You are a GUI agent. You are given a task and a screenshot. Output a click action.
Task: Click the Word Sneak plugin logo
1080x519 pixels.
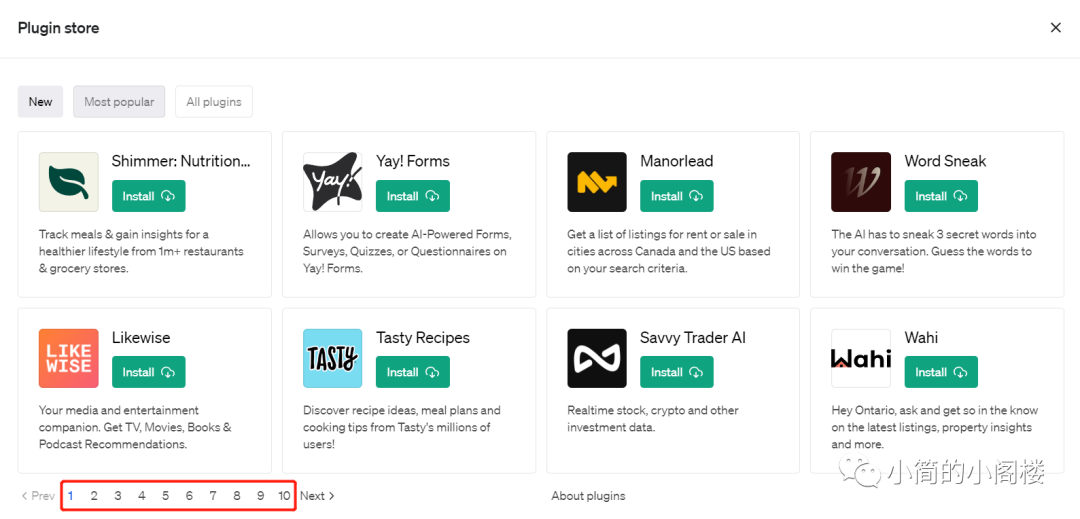860,182
